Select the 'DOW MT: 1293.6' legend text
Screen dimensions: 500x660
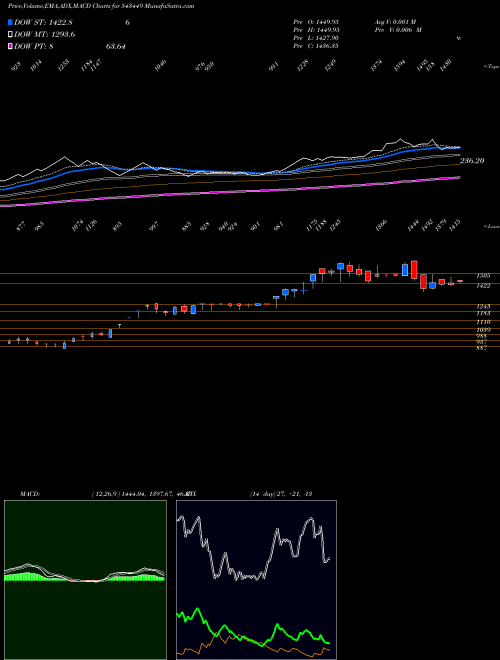[x=45, y=35]
